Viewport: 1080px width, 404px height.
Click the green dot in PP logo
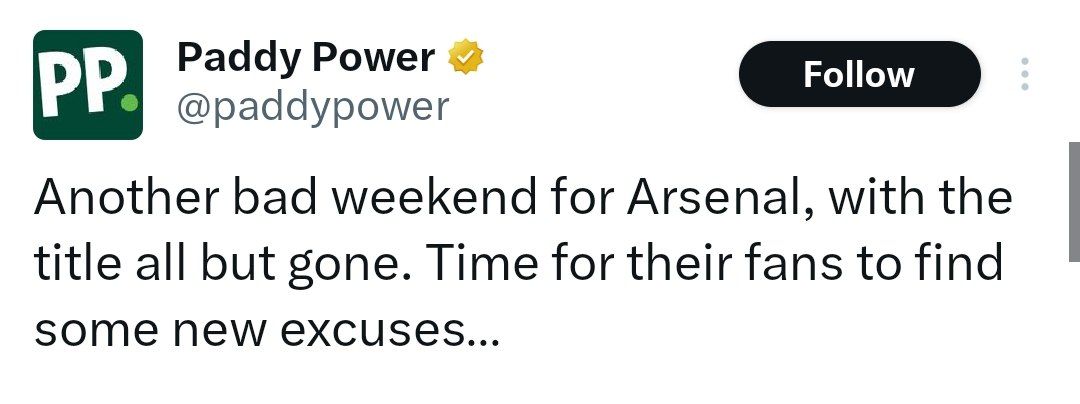[x=126, y=101]
